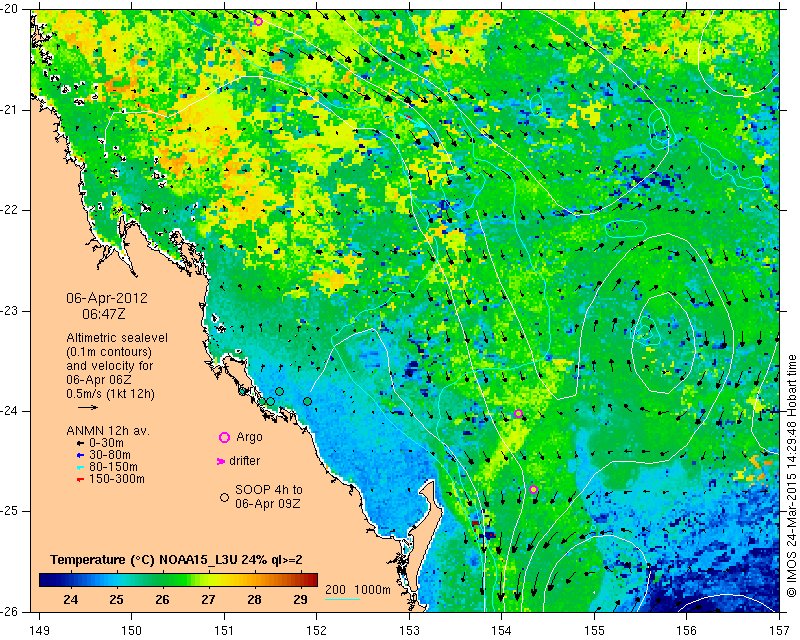Image resolution: width=800 pixels, height=640 pixels.
Task: Click the Argo float marker at latitude -24
Action: point(518,413)
